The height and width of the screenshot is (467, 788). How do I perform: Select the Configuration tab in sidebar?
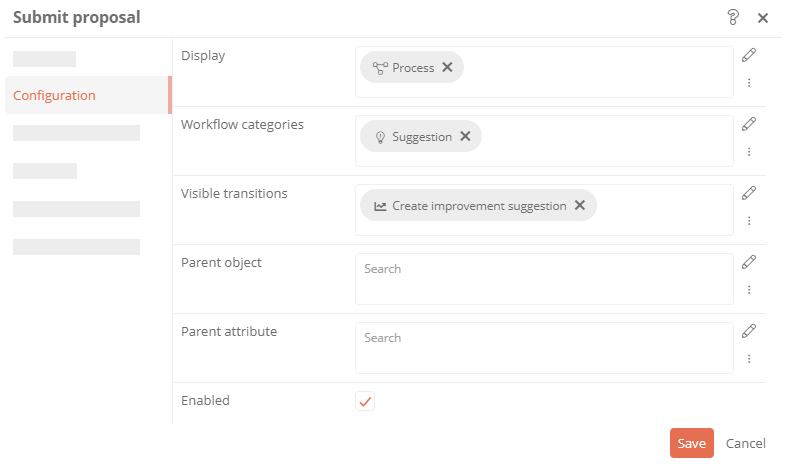point(88,95)
